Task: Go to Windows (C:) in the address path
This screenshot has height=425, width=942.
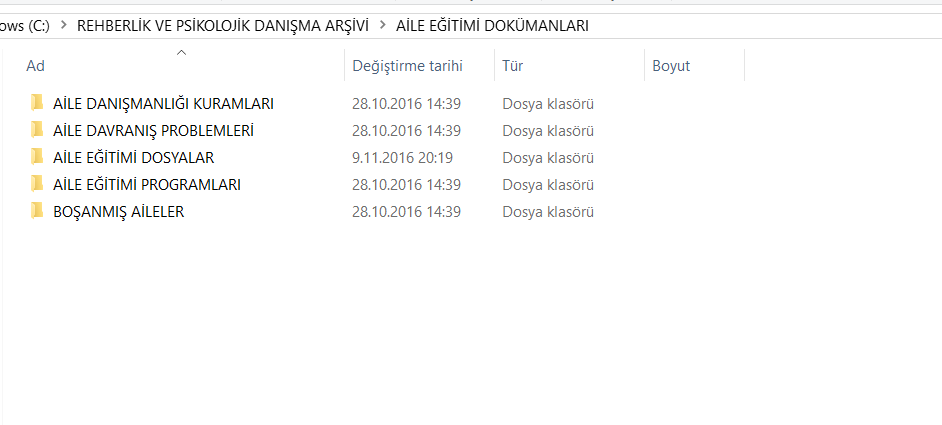Action: [24, 25]
